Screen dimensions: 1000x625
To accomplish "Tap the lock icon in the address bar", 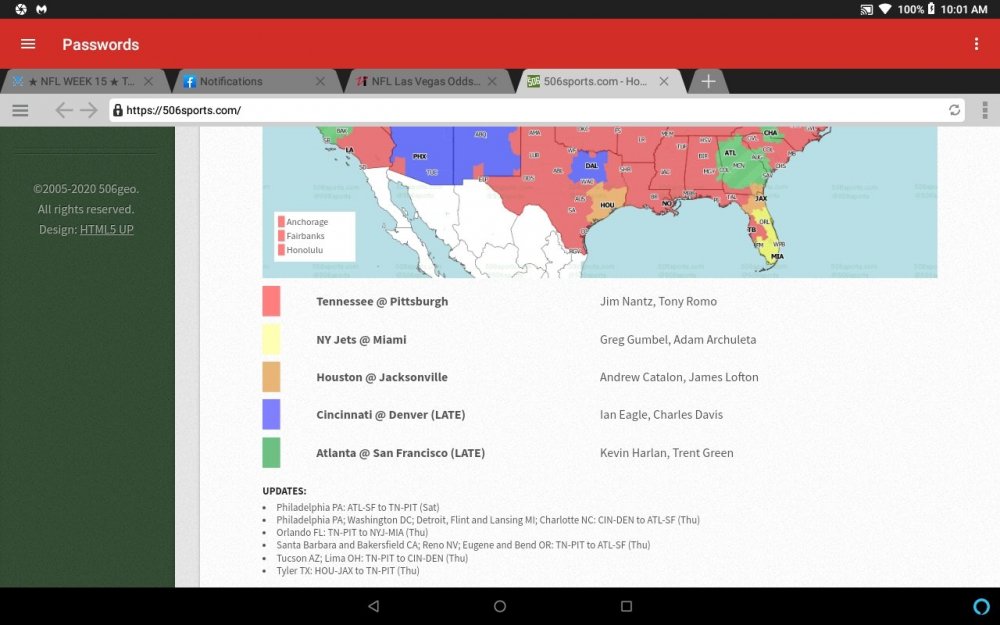I will 117,110.
